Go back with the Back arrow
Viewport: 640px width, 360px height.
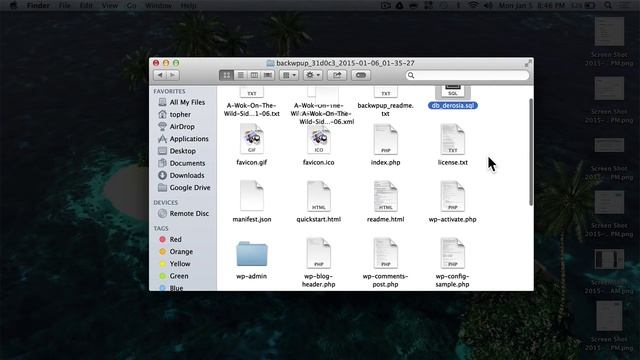160,75
